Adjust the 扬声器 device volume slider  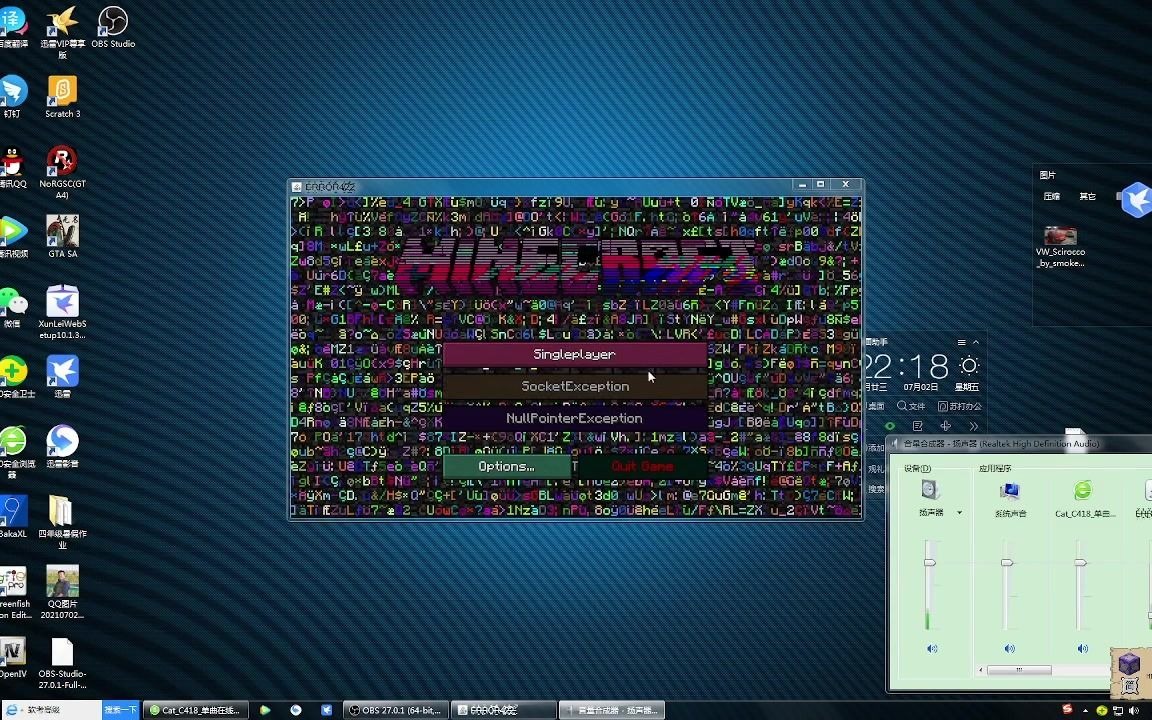(x=929, y=562)
